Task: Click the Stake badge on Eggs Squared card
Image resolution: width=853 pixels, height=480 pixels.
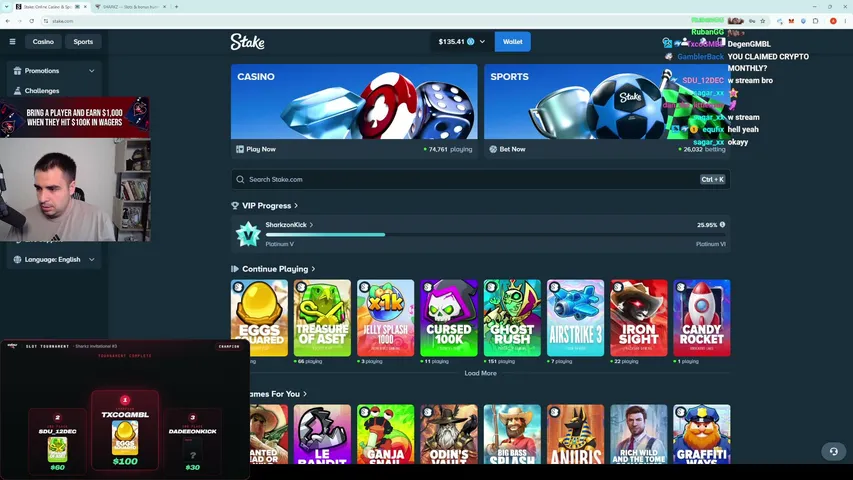Action: point(238,287)
